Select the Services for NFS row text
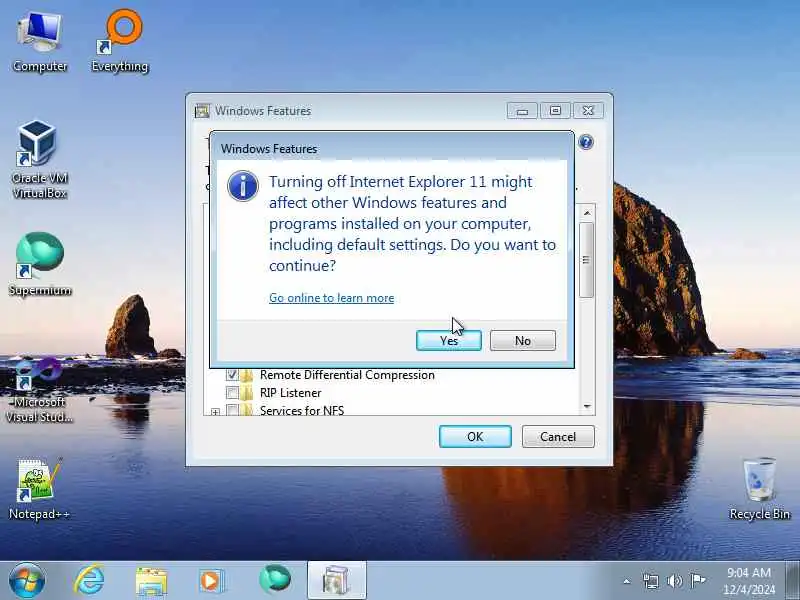The image size is (800, 600). click(302, 410)
